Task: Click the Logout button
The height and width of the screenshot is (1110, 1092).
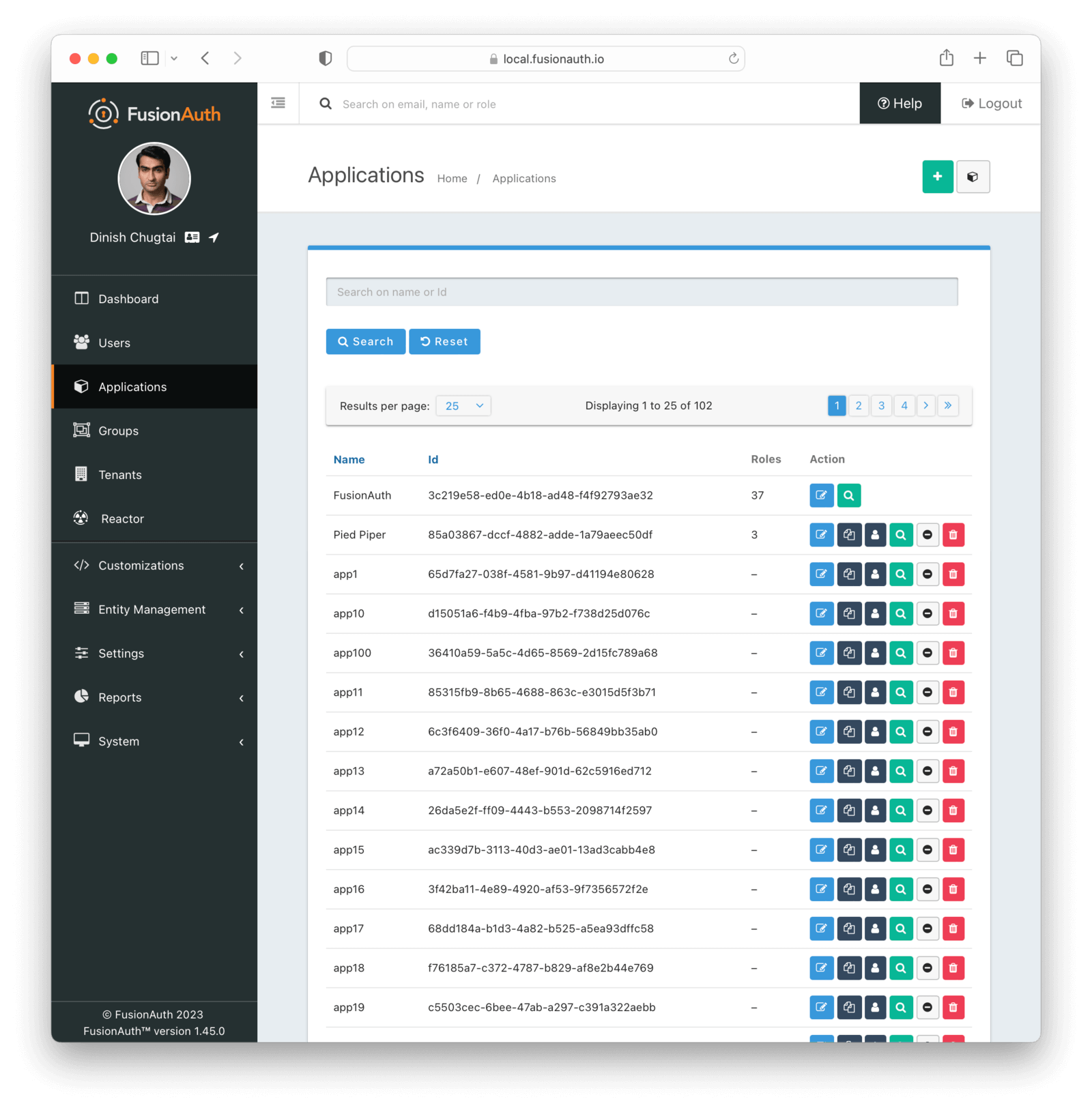Action: [x=990, y=103]
